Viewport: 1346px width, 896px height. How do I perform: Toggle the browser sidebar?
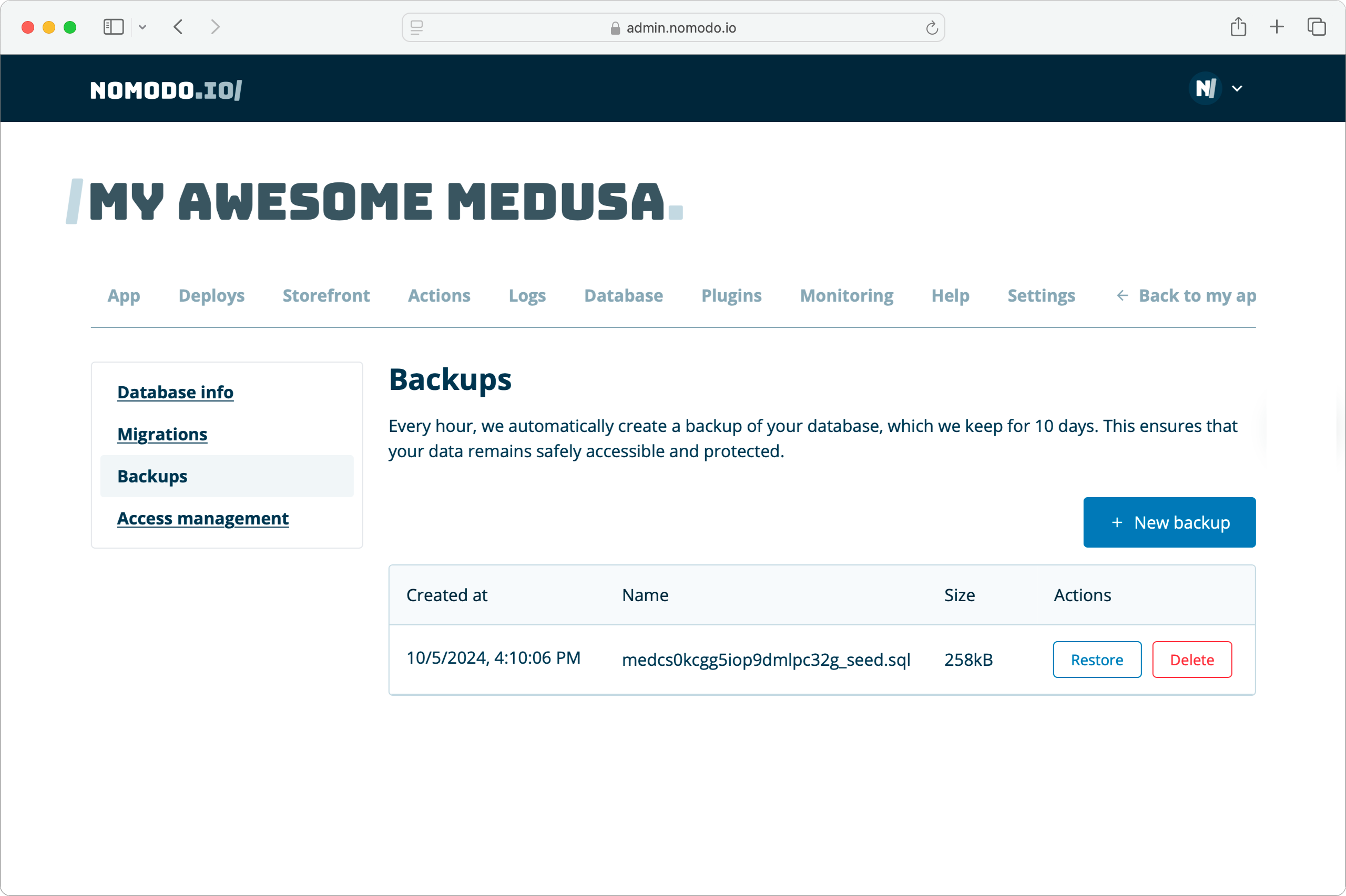(114, 26)
